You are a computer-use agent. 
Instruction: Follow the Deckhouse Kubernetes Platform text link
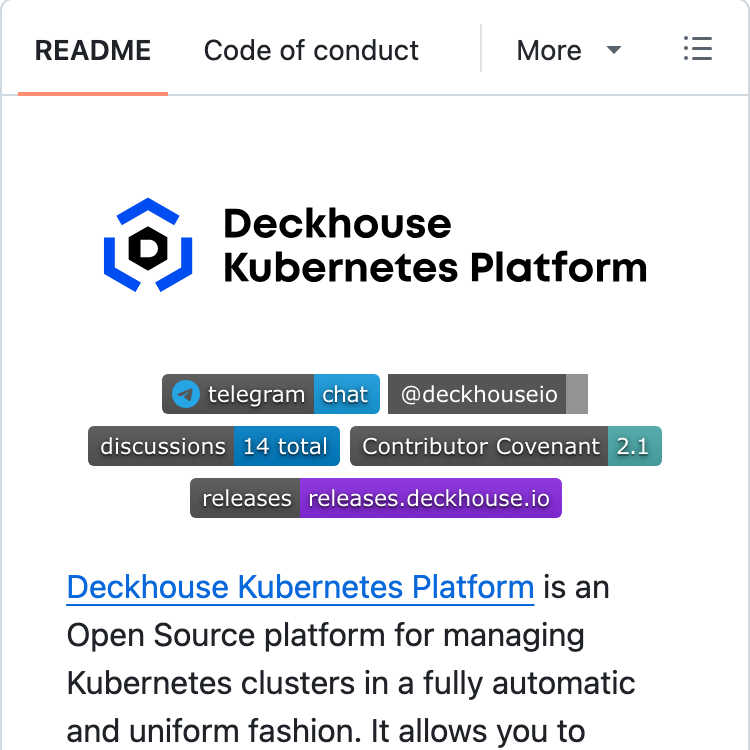300,587
